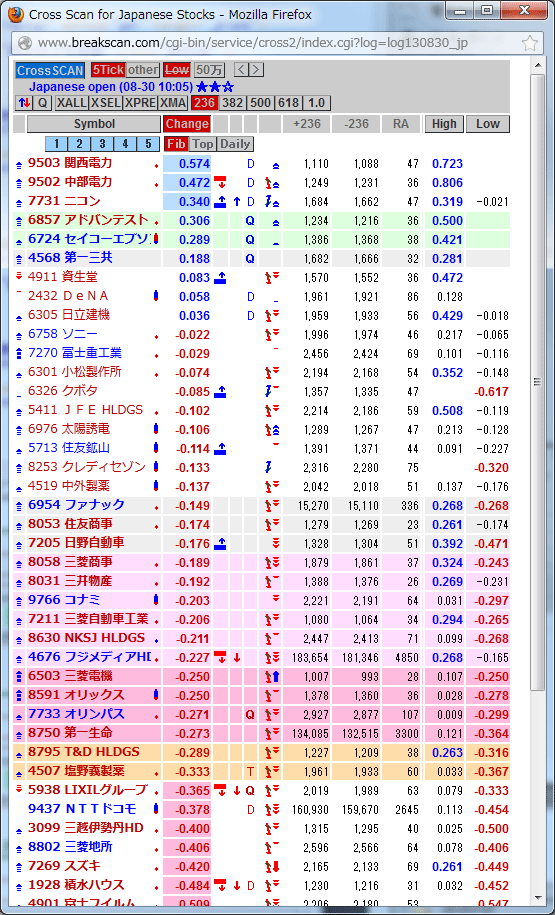Go to previous log with left arrow

(242, 70)
